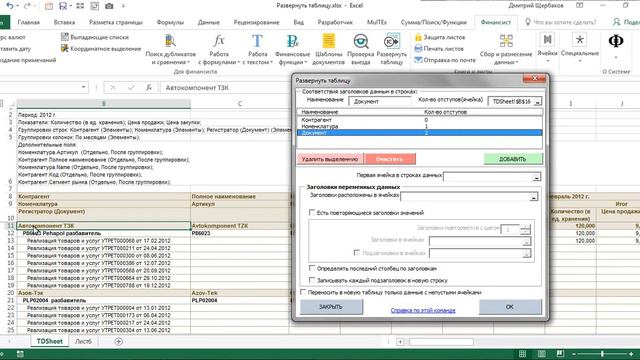Open Кол-во отступов cell range selector
This screenshot has width=640, height=360.
538,102
